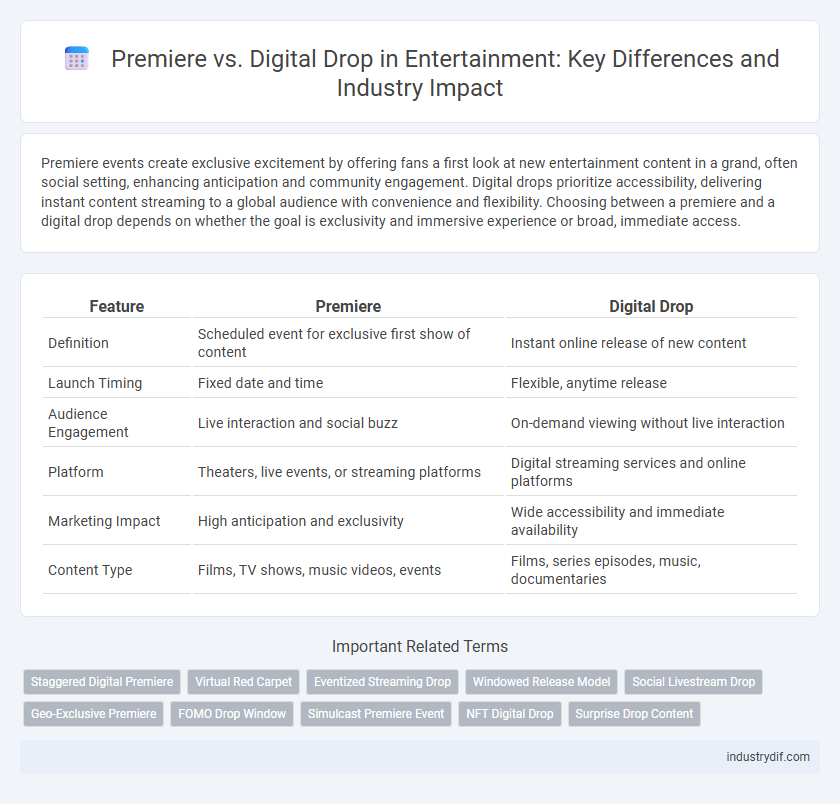Select the Digital Drop column header
Image resolution: width=840 pixels, height=804 pixels.
pyautogui.click(x=651, y=306)
